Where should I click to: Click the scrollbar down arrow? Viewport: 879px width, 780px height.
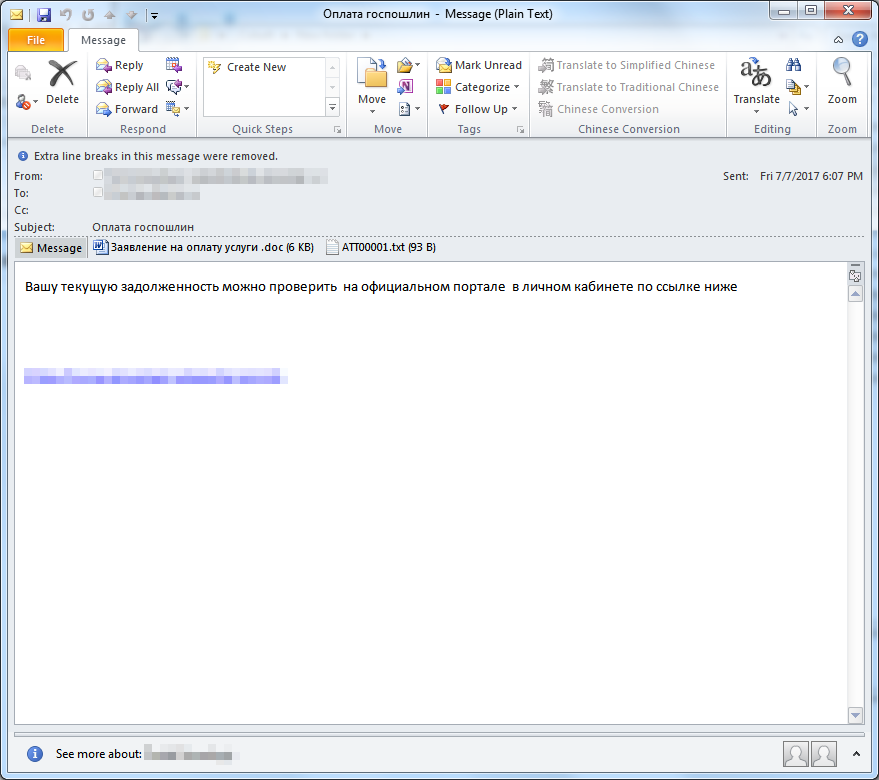pyautogui.click(x=855, y=714)
